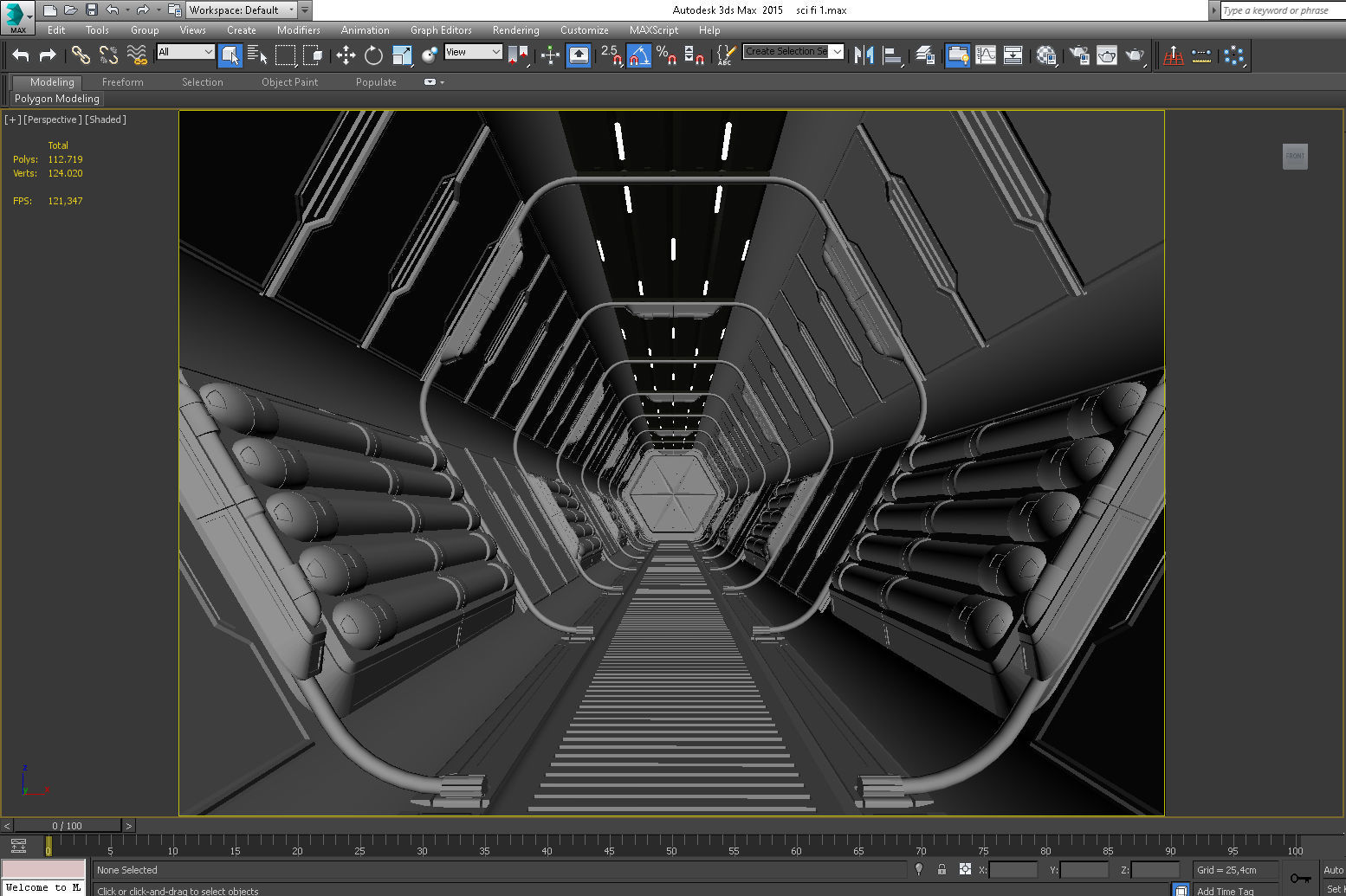Click the Use Pivot Point Center icon
The width and height of the screenshot is (1346, 896).
coord(518,55)
